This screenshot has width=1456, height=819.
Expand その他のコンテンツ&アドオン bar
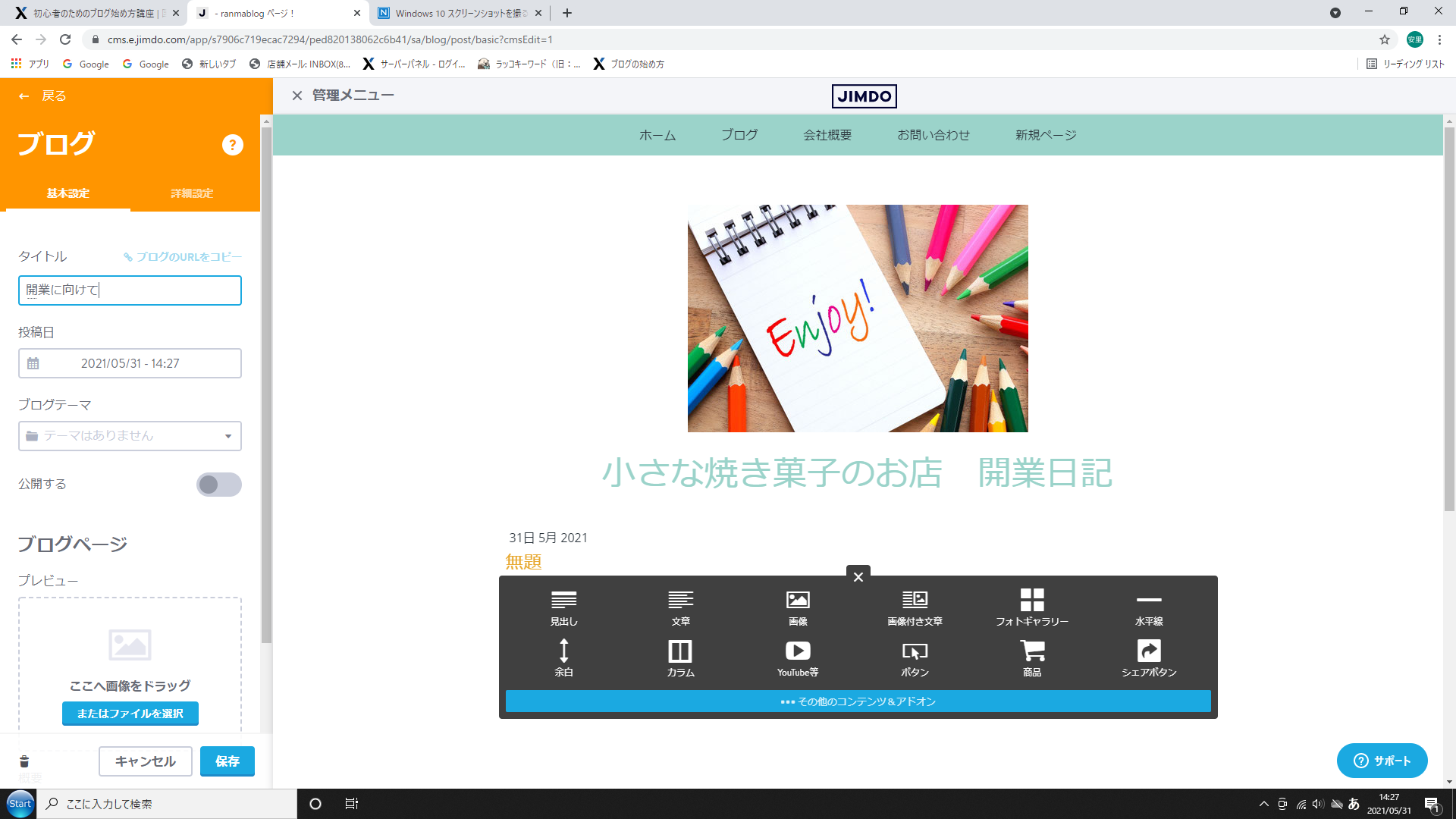click(x=858, y=701)
